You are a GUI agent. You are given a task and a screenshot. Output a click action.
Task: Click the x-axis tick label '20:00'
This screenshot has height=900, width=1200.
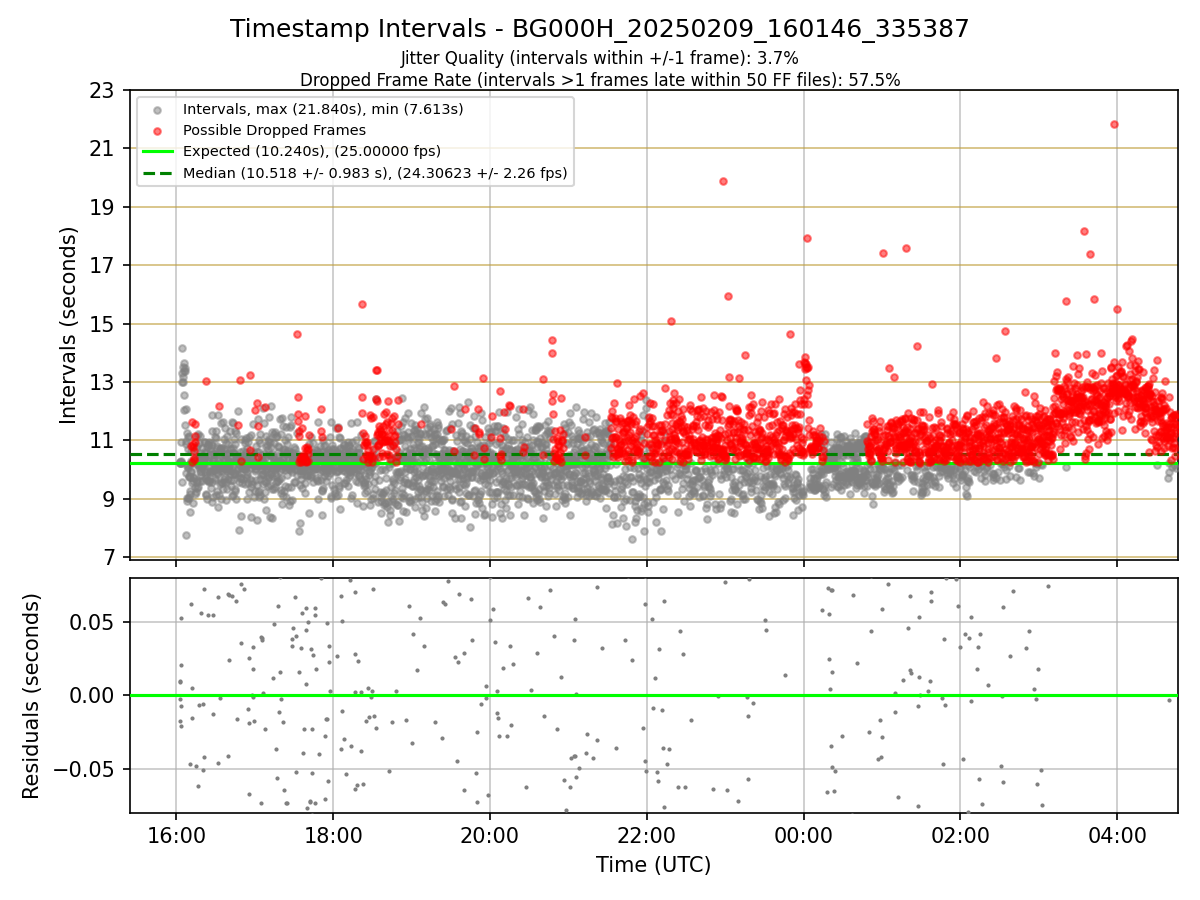click(x=490, y=834)
